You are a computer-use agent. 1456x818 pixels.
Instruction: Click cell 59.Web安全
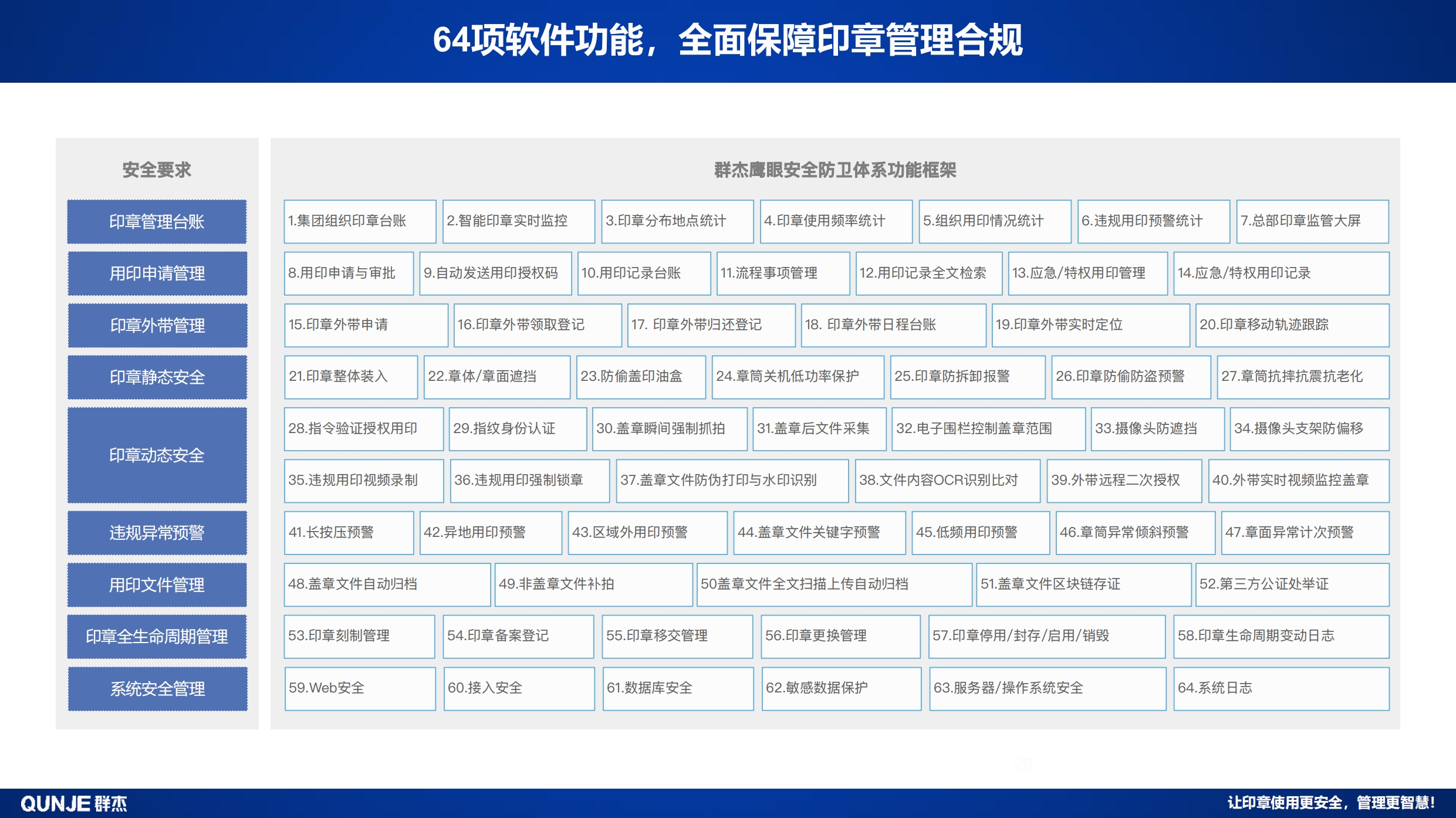360,689
